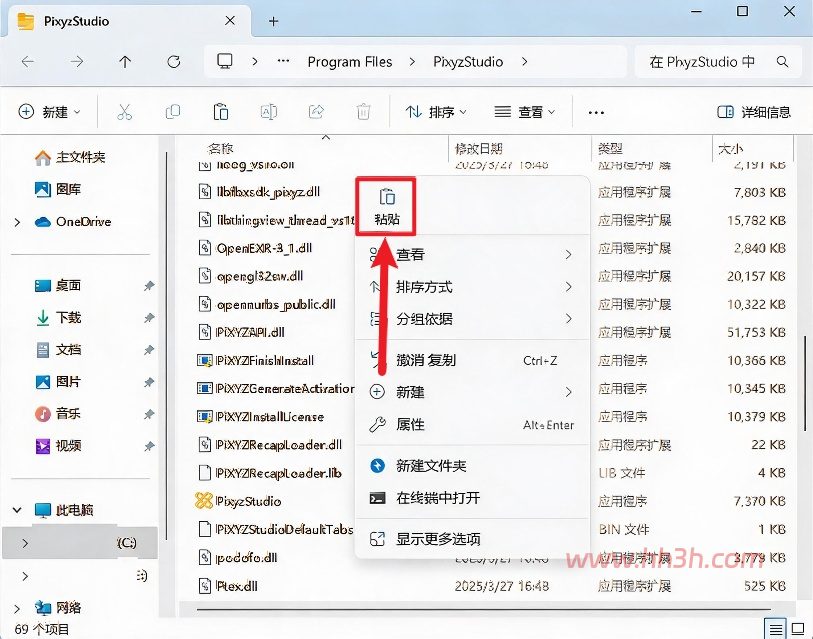Click the This PC monitor icon in address bar
813x639 pixels.
pos(225,61)
